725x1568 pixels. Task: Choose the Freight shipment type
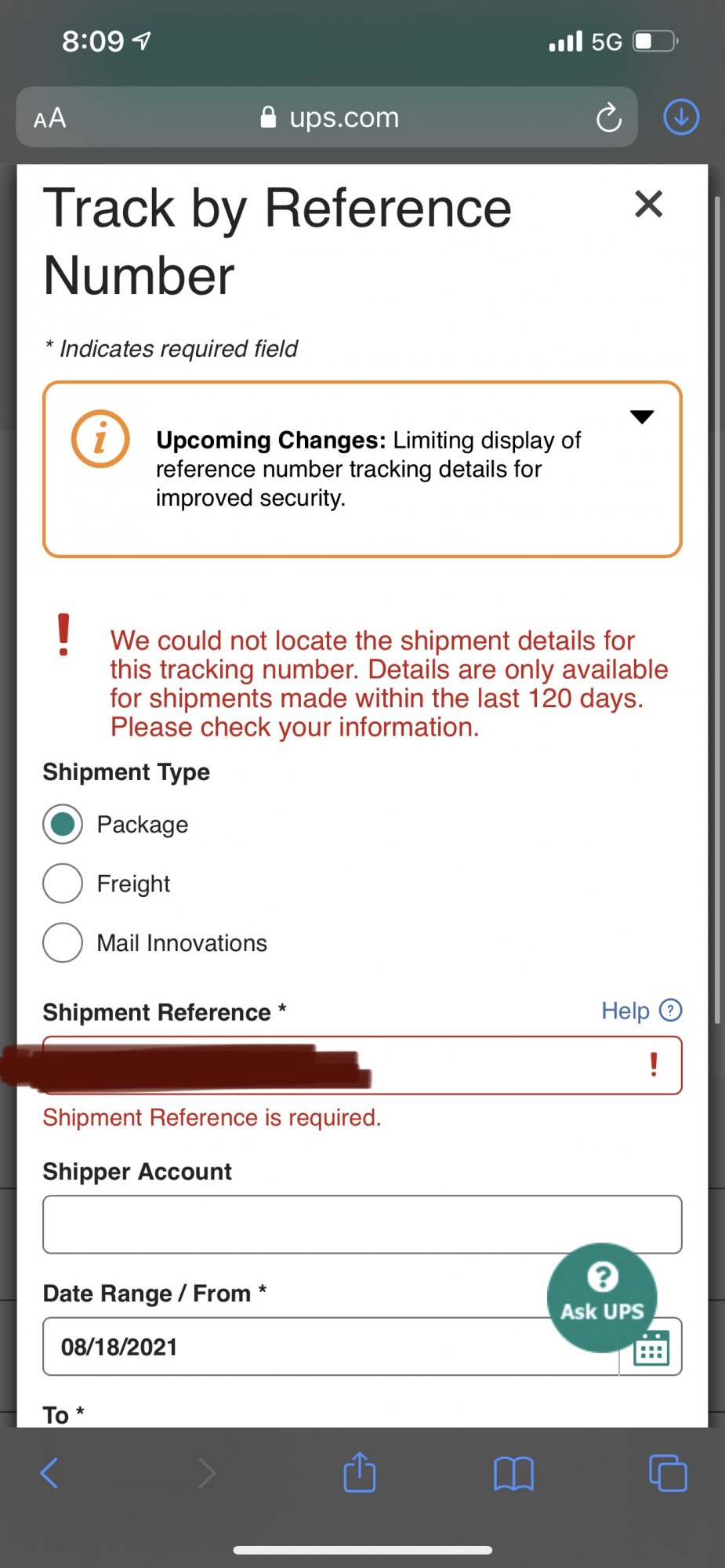click(63, 884)
